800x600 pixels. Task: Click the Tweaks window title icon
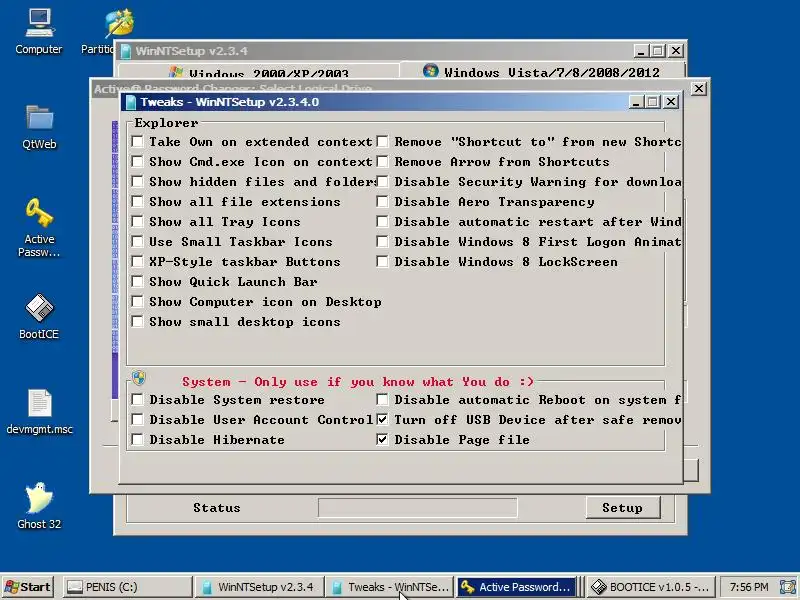(x=131, y=102)
